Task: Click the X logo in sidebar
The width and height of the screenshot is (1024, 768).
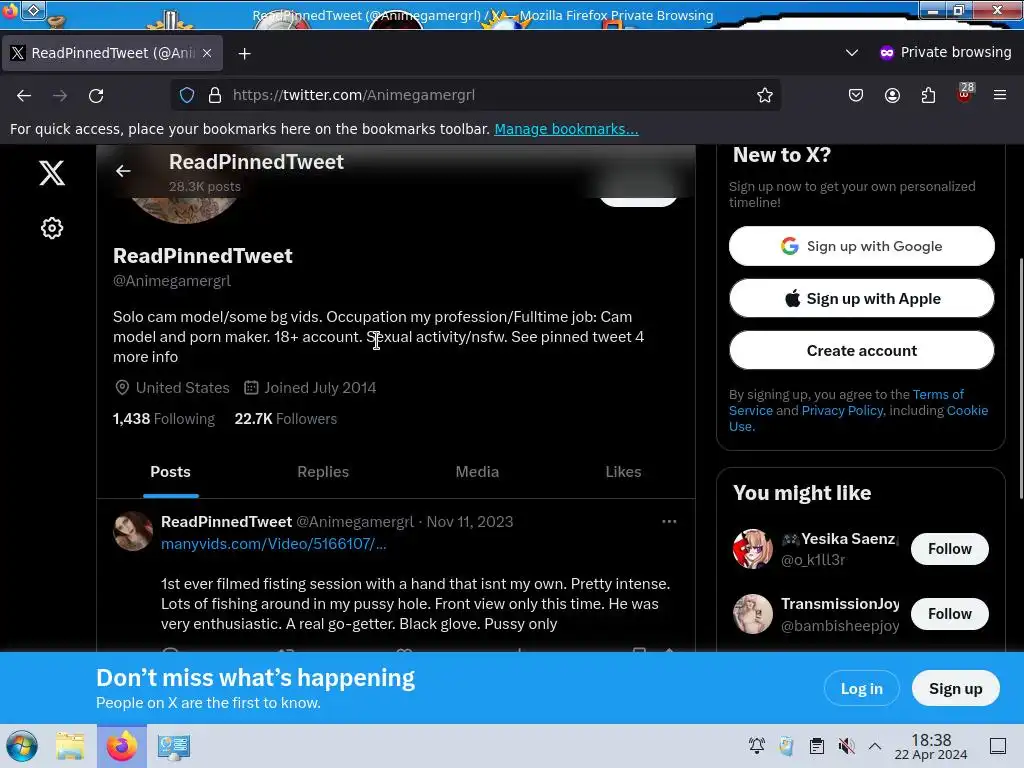Action: (x=52, y=173)
